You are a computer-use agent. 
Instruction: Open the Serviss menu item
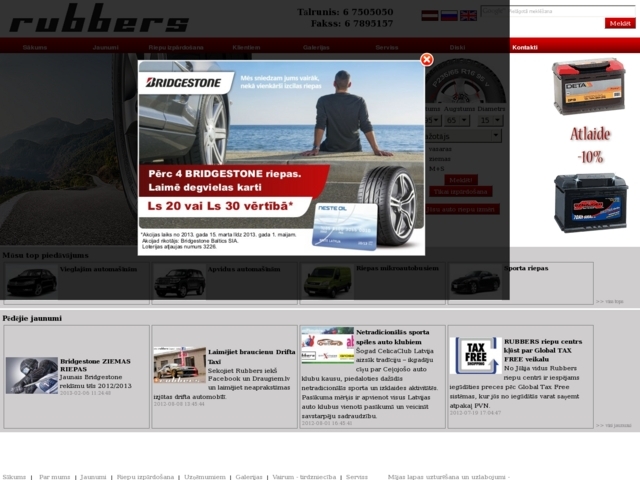387,47
